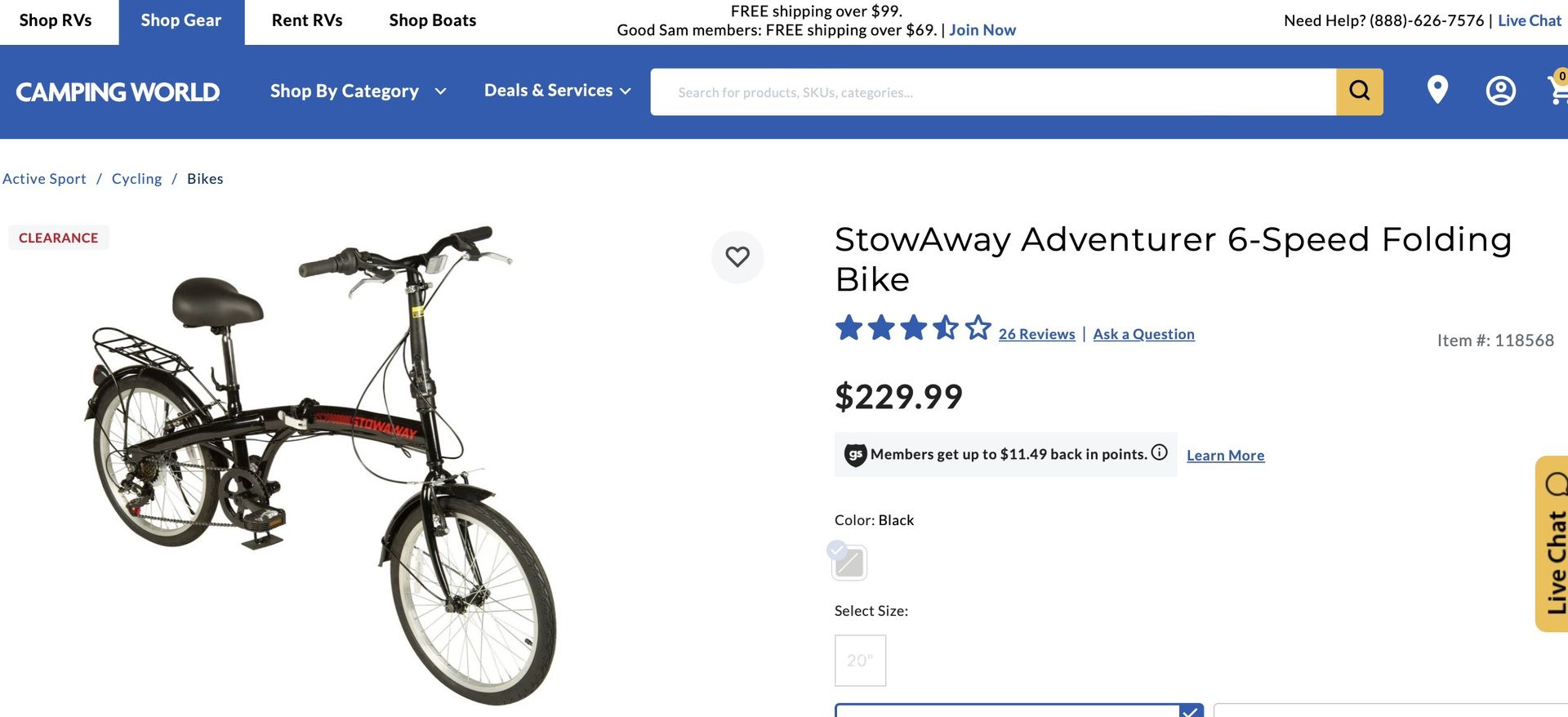Select the Black color swatch

(x=849, y=562)
